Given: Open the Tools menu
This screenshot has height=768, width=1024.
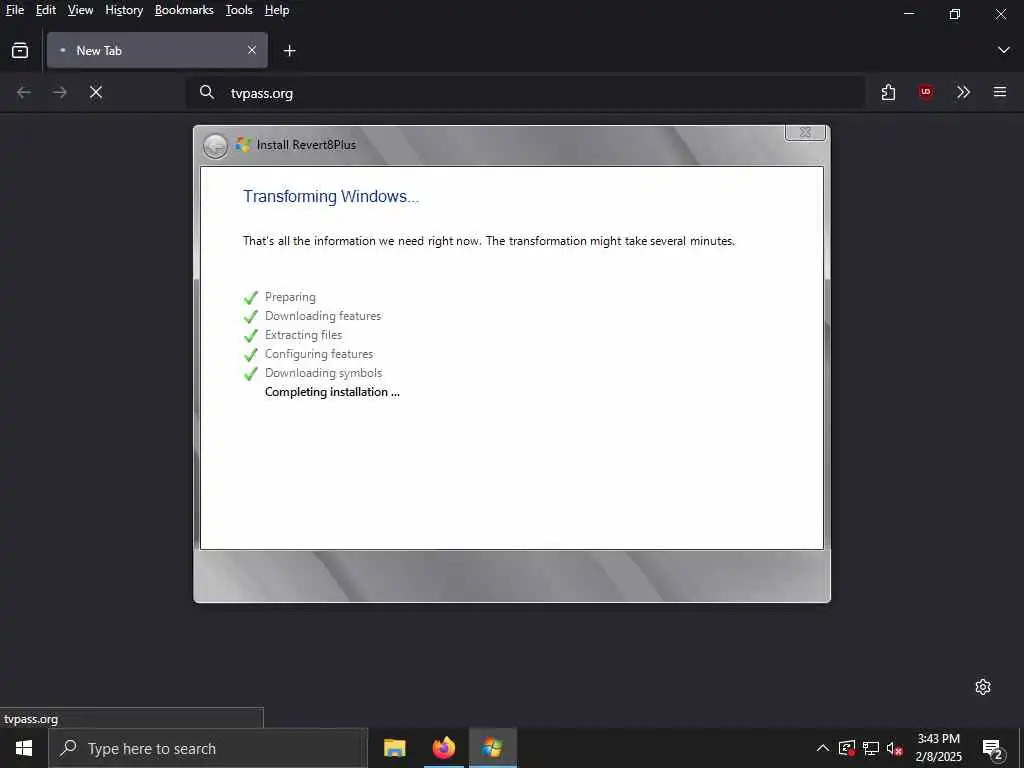Looking at the screenshot, I should point(239,10).
